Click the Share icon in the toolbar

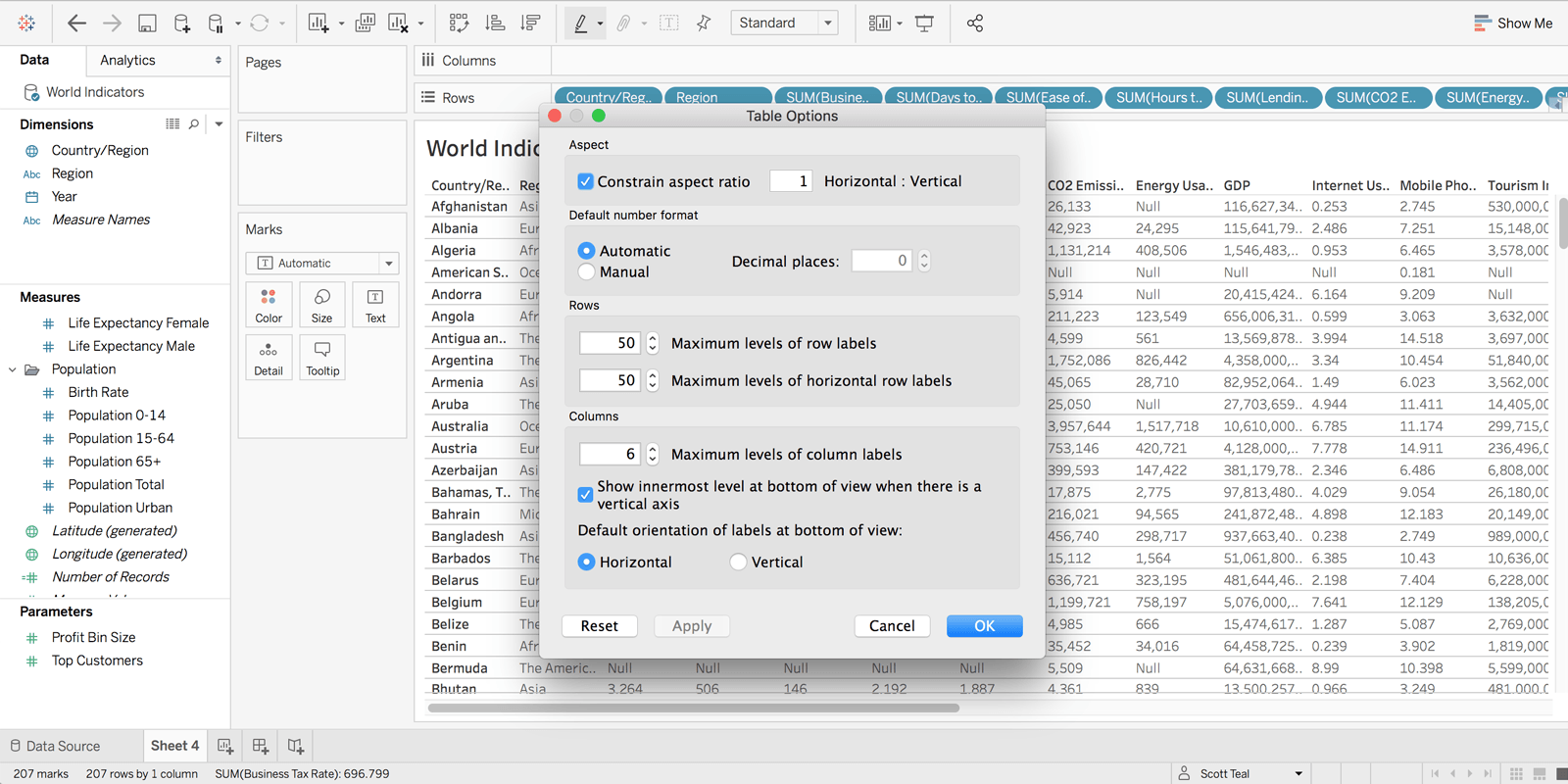pyautogui.click(x=975, y=24)
